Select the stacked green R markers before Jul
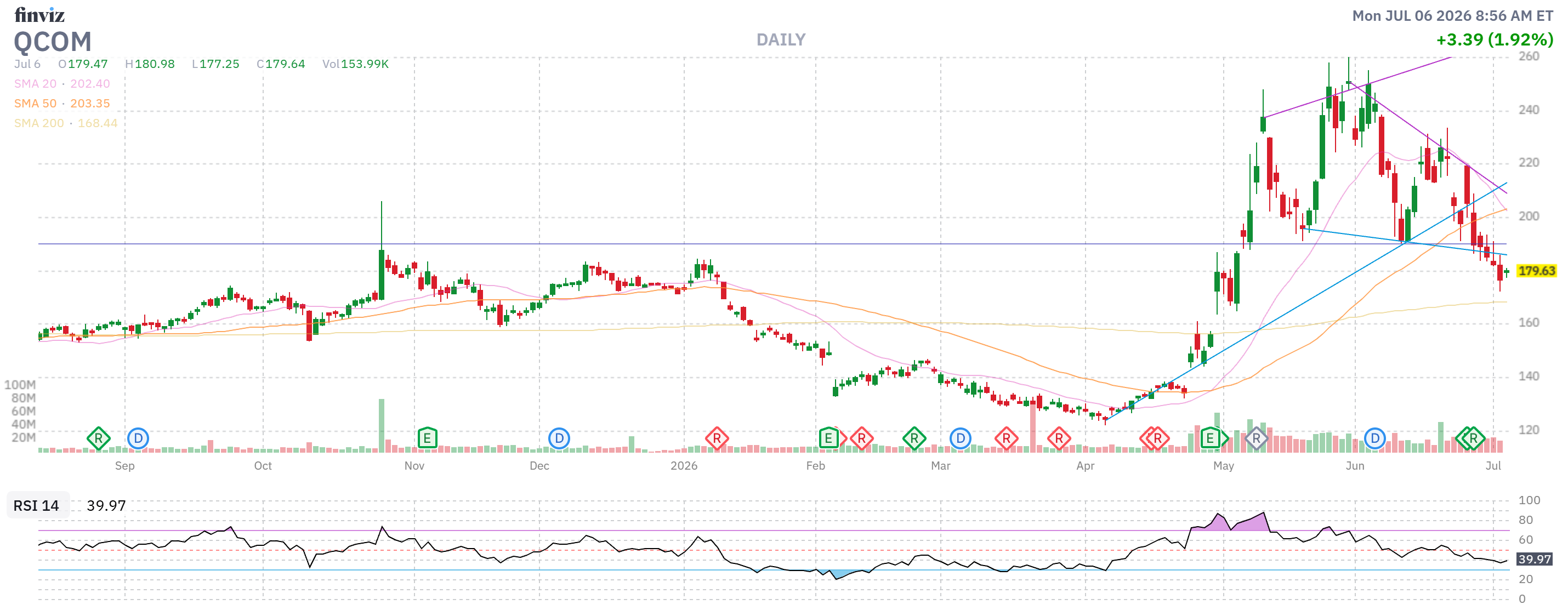 pyautogui.click(x=1470, y=438)
